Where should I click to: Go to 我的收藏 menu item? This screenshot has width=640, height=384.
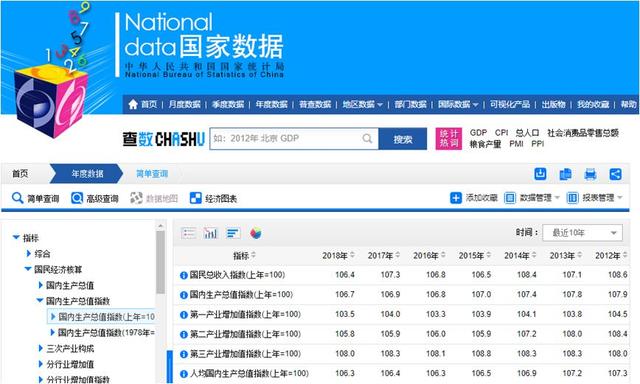[593, 104]
